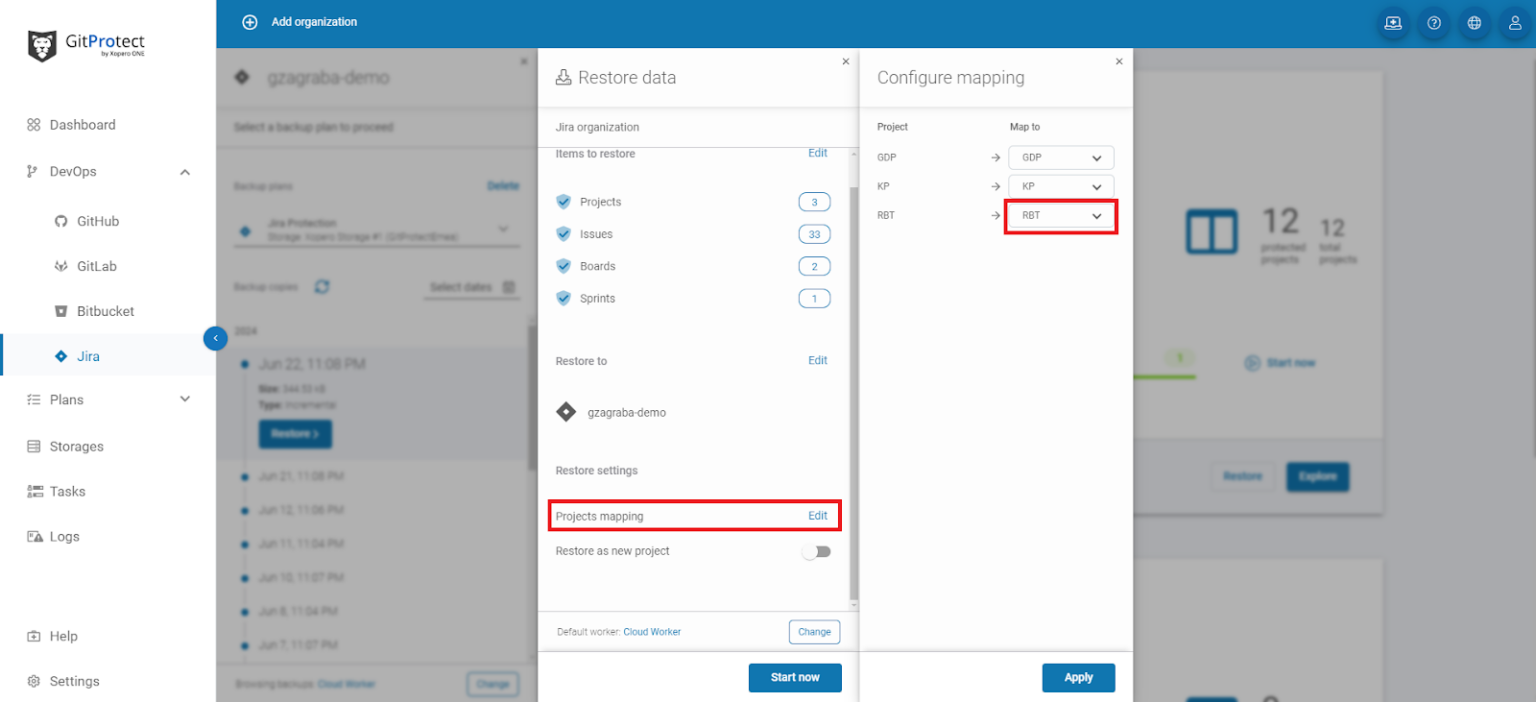Collapse the DevOps sidebar section

point(185,172)
